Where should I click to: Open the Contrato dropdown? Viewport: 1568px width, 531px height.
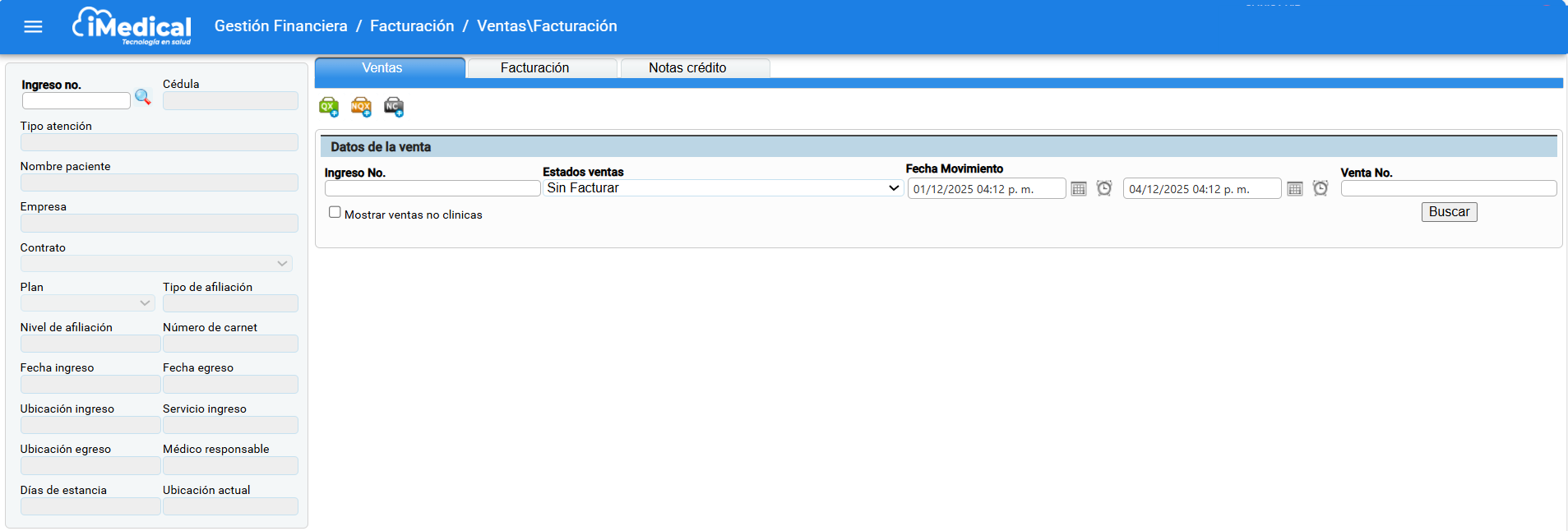[x=156, y=264]
